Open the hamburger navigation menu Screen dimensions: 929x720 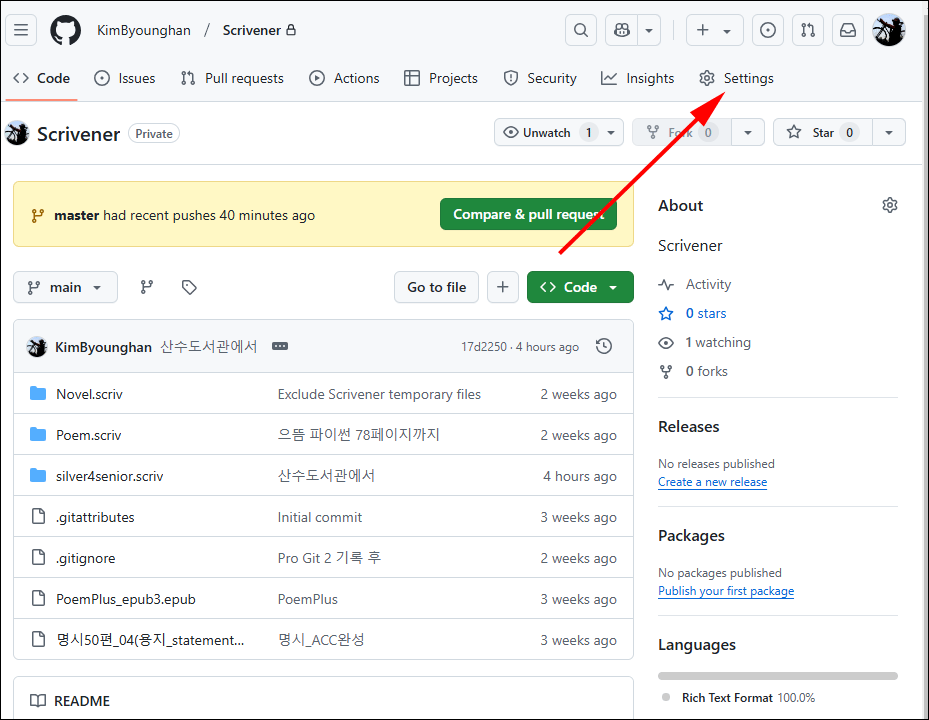[21, 30]
